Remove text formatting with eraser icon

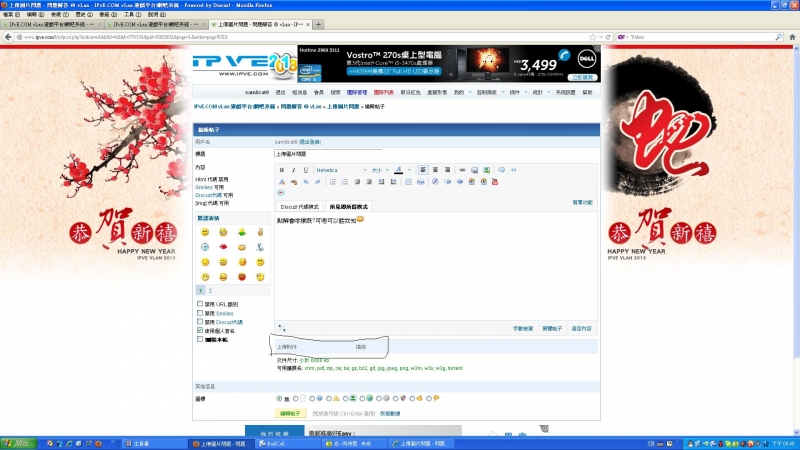point(282,182)
